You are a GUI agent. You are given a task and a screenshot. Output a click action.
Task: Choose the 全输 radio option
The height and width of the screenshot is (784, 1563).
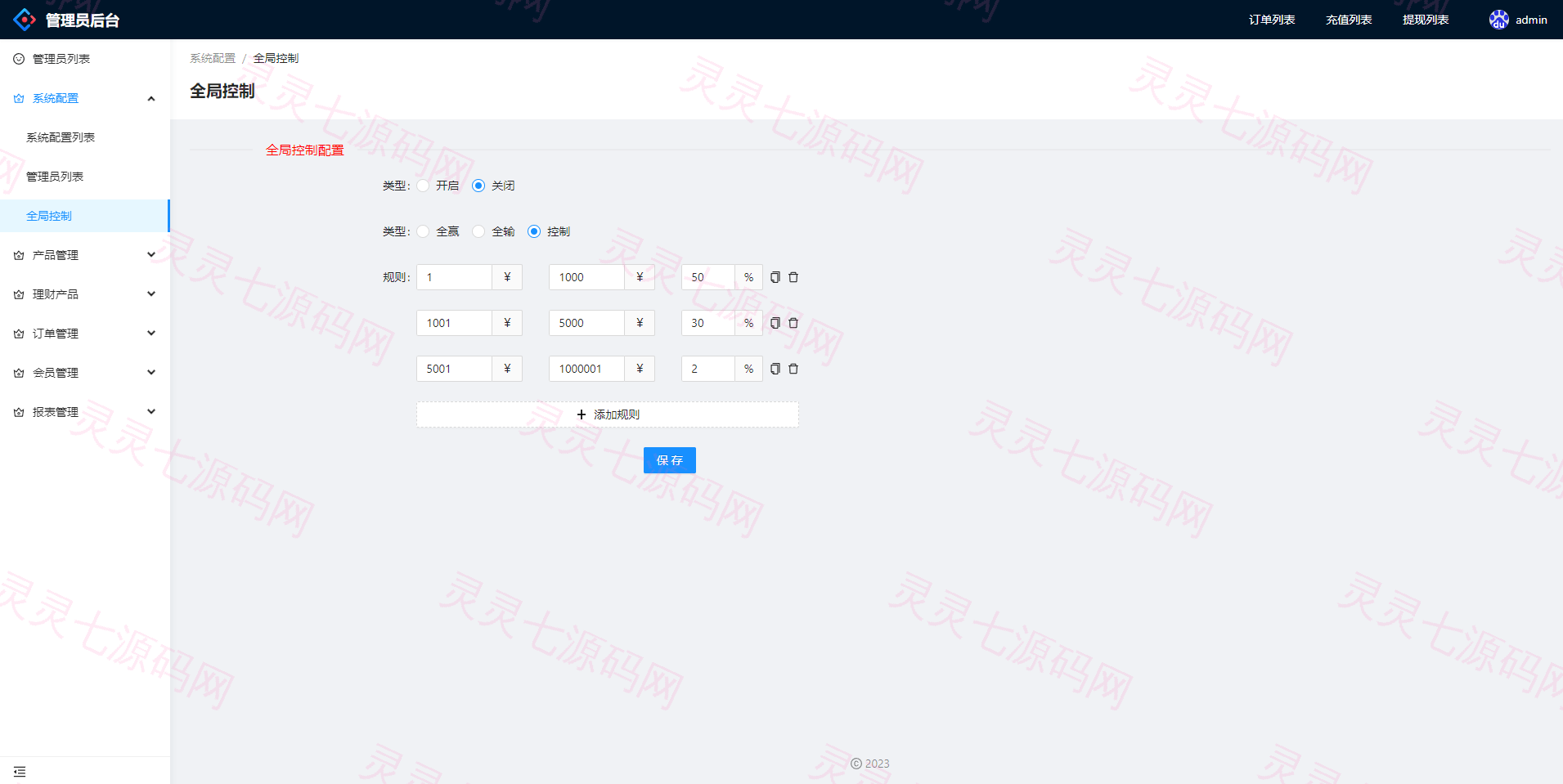pyautogui.click(x=478, y=231)
